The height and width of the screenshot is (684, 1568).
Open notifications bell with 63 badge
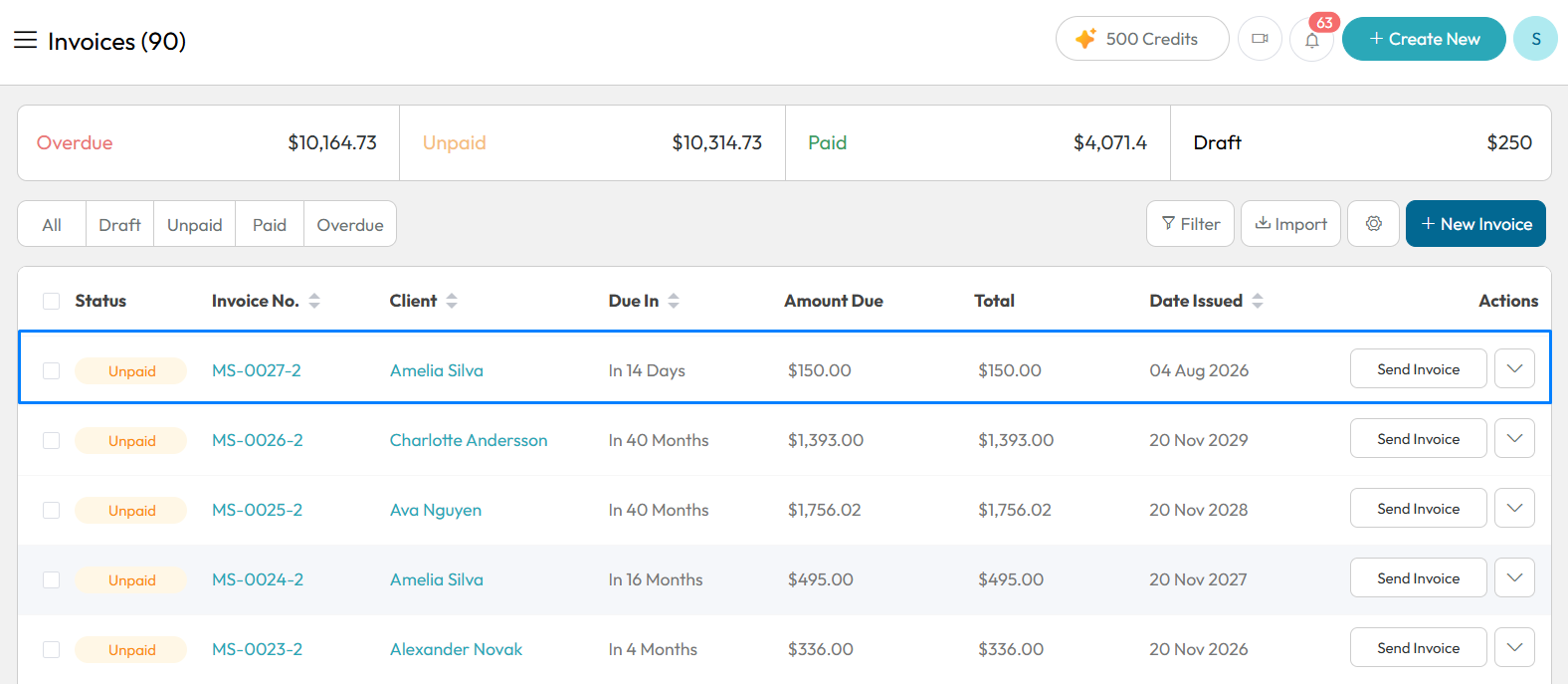coord(1312,40)
